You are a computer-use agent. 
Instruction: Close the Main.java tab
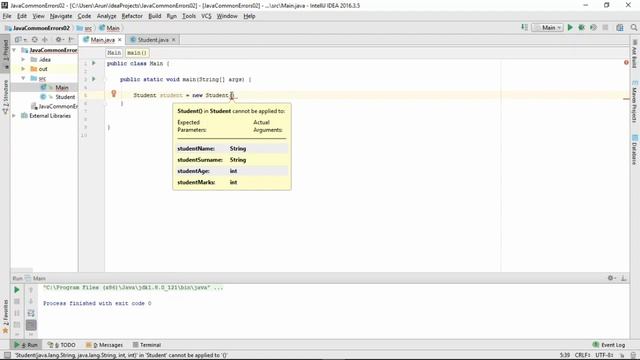click(120, 40)
